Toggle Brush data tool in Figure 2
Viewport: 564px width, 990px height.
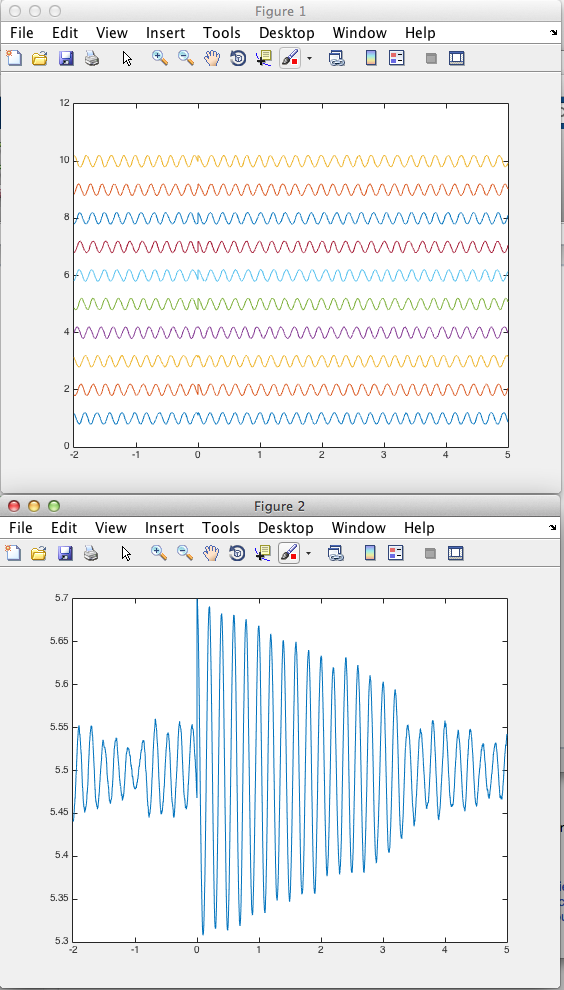tap(289, 554)
